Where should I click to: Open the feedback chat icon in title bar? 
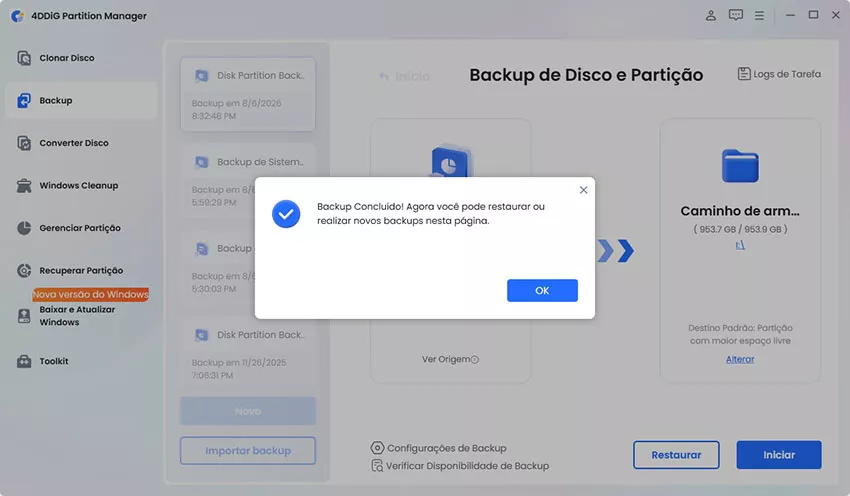[736, 15]
